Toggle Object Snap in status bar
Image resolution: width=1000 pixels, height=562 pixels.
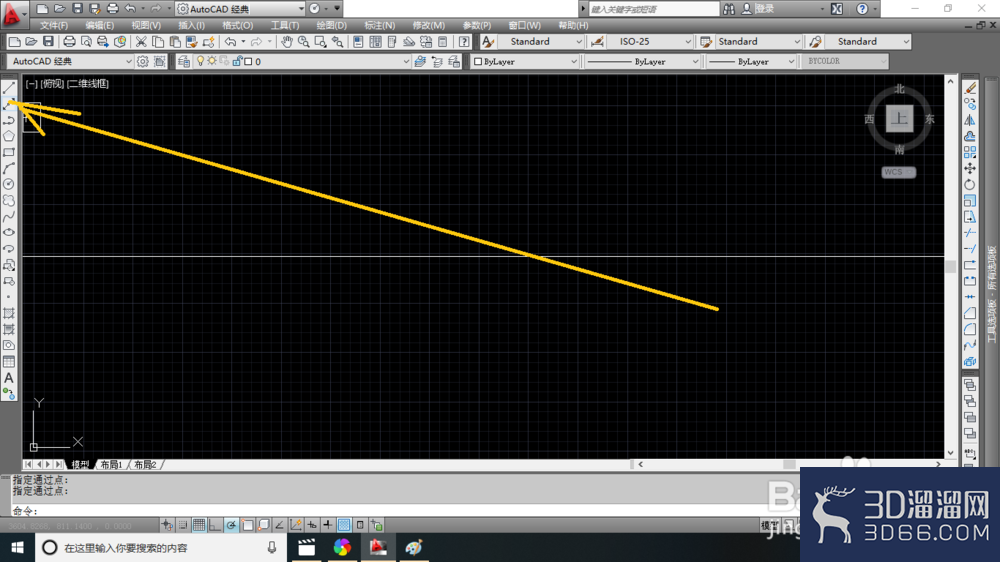(x=247, y=525)
